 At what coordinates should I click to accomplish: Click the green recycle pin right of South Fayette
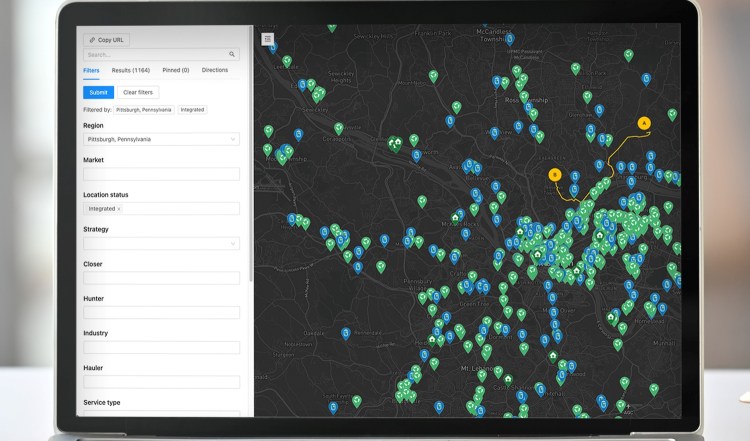356,401
